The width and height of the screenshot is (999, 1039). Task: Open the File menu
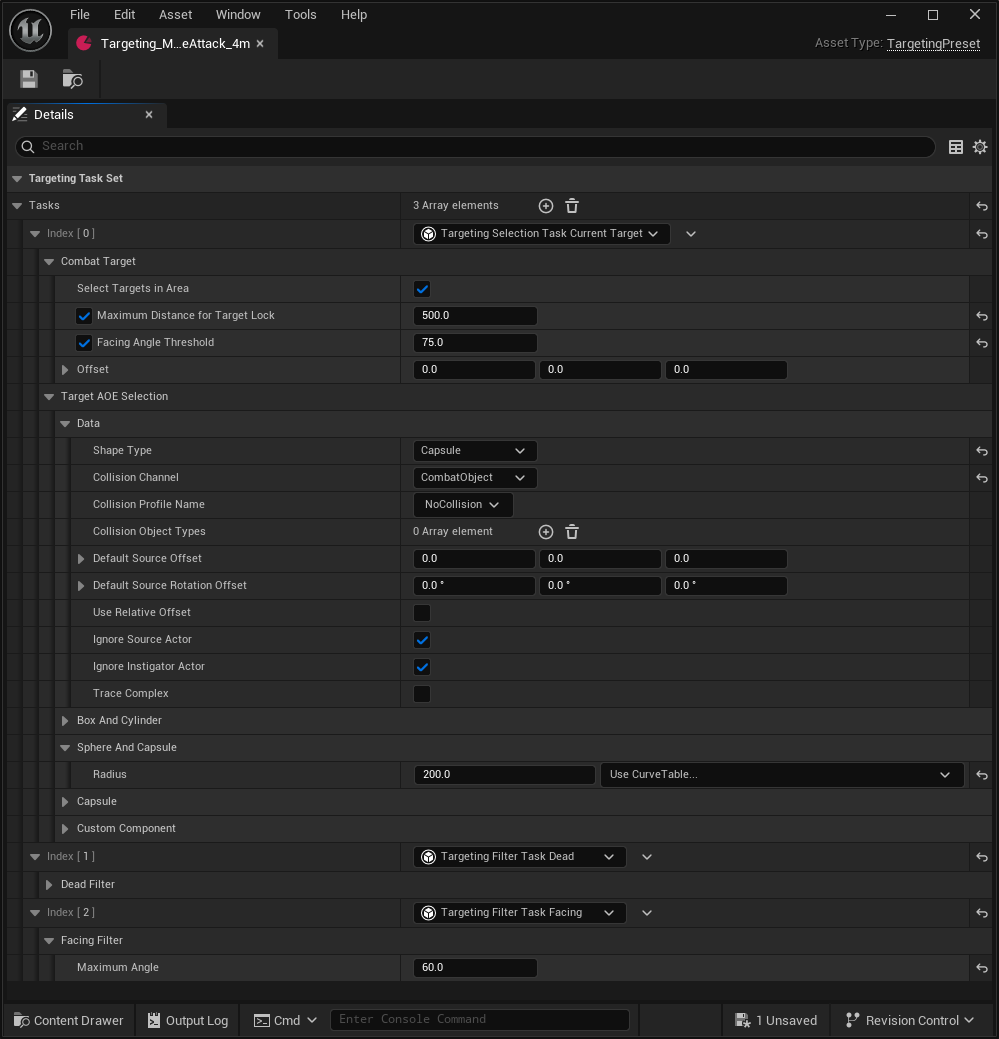click(79, 15)
